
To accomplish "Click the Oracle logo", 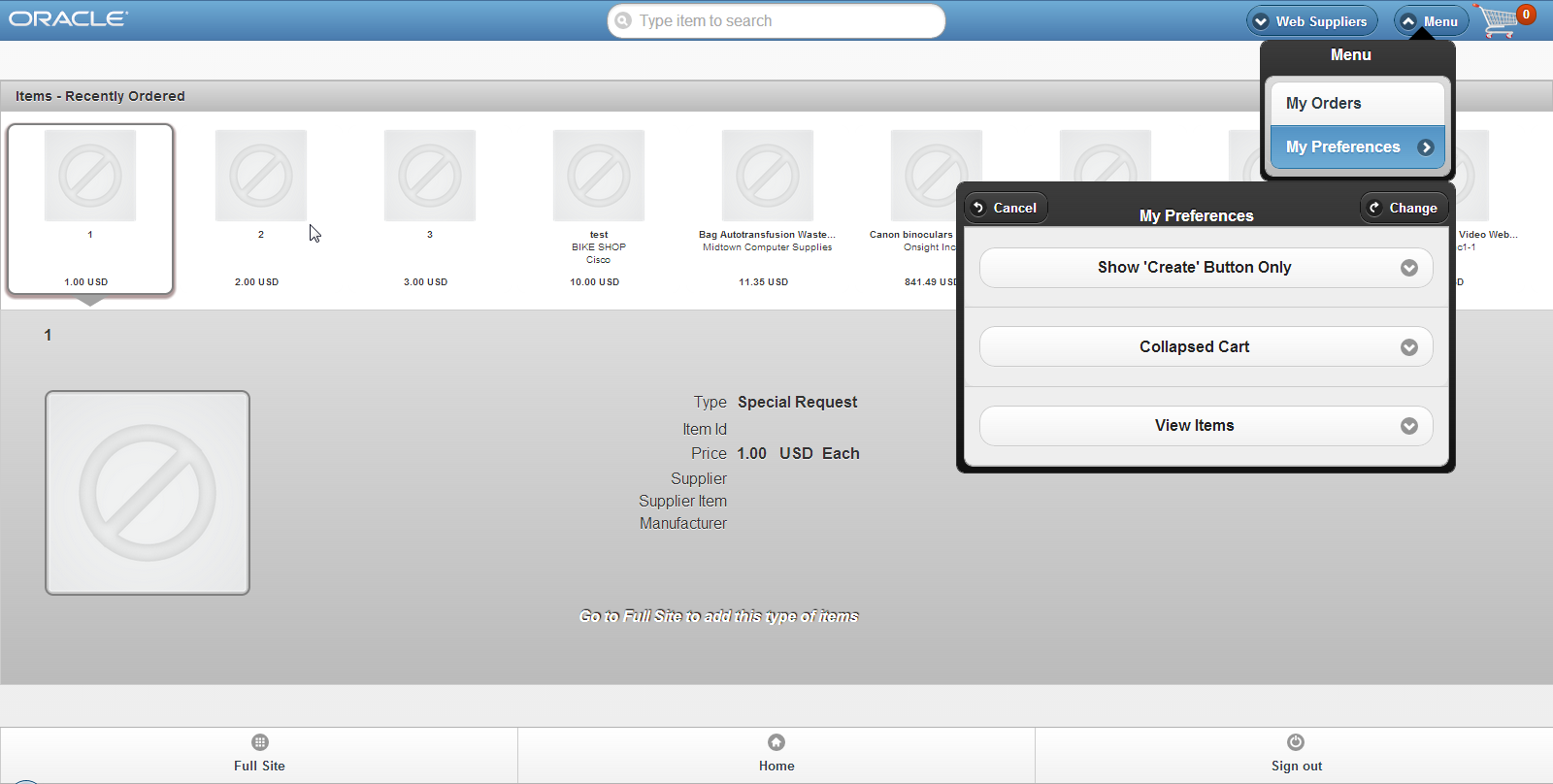I will [68, 18].
